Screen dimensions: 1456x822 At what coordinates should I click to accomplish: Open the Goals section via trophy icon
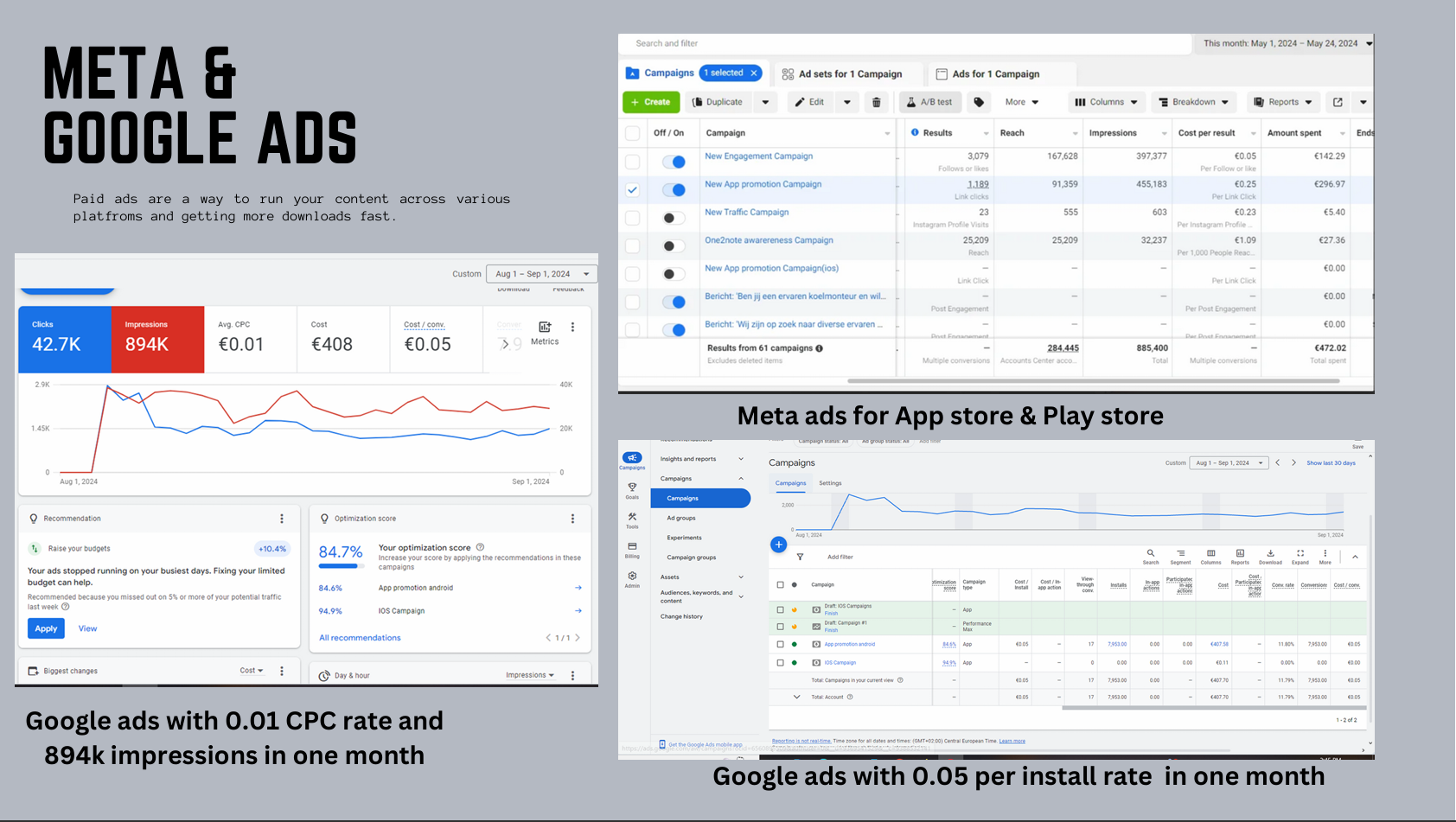pos(632,486)
